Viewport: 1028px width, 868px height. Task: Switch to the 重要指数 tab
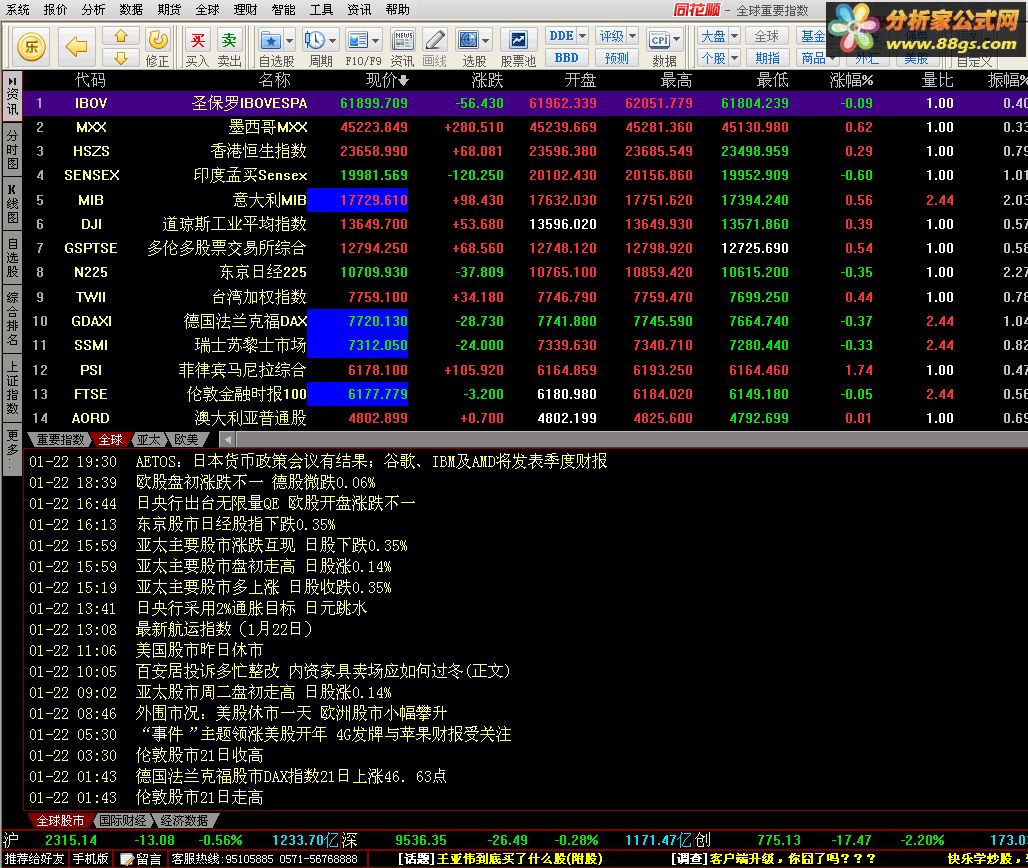tap(60, 440)
